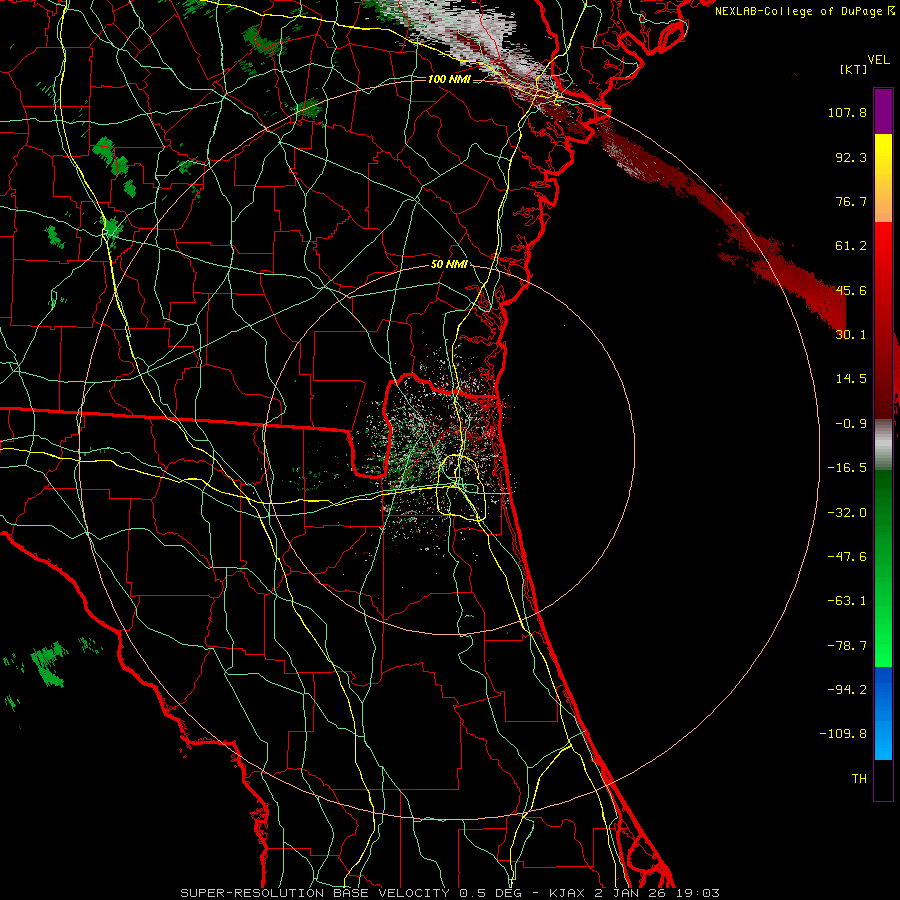Select the -94.2 scale value
Screen dimensions: 900x900
847,689
